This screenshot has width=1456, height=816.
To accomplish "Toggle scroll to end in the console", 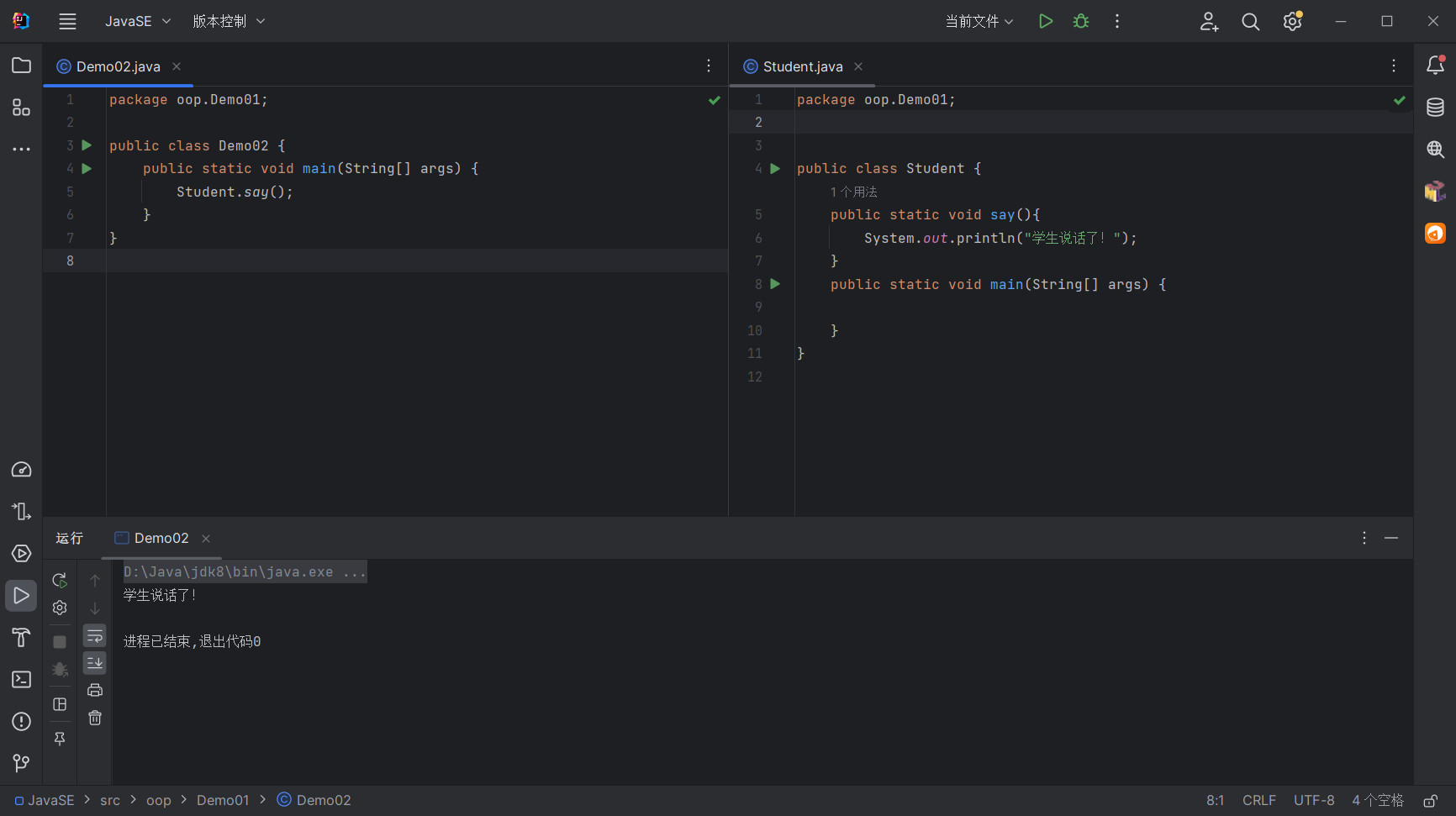I will tap(95, 663).
